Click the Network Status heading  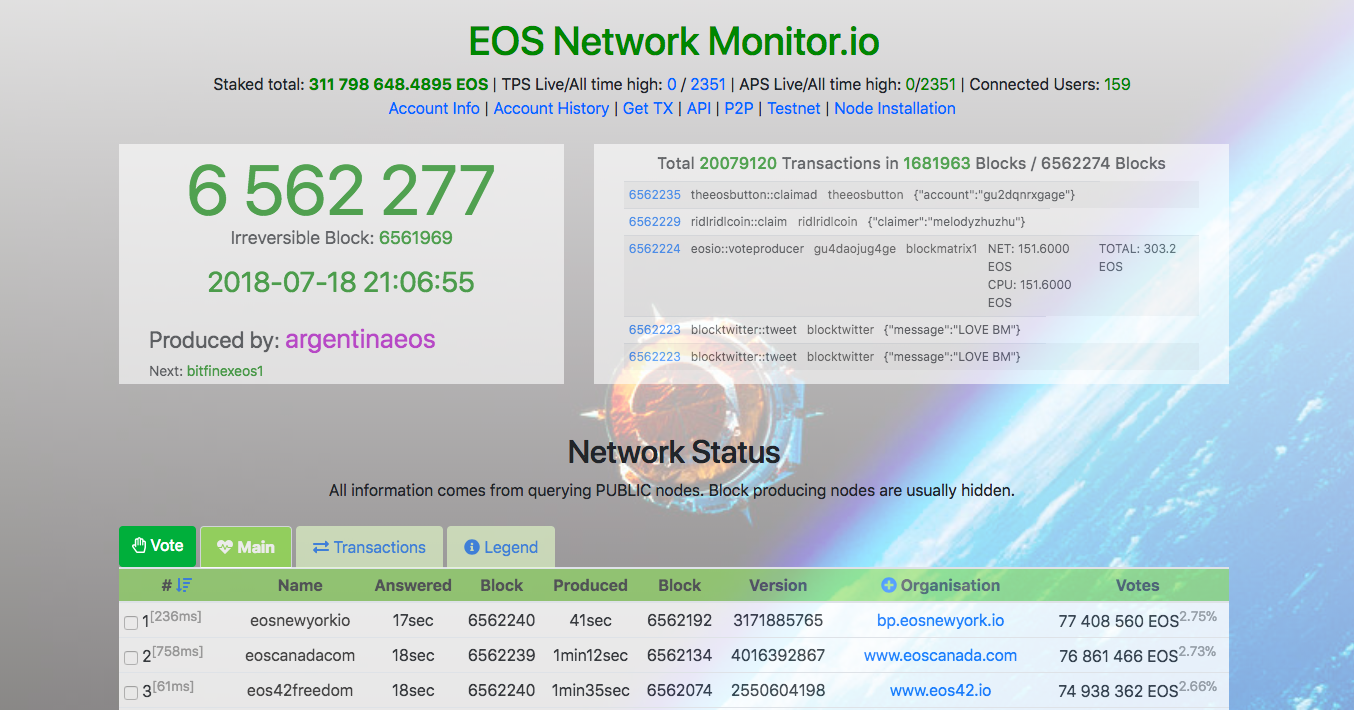[674, 452]
